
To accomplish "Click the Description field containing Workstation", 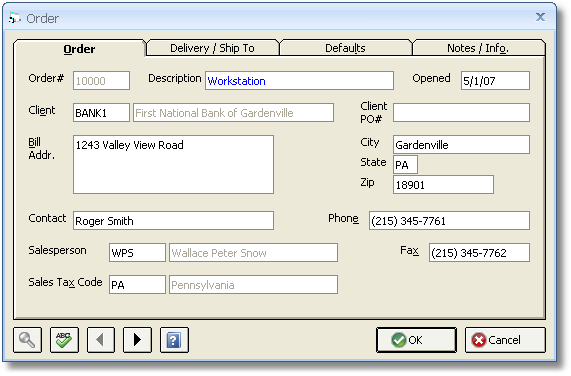I will [299, 80].
